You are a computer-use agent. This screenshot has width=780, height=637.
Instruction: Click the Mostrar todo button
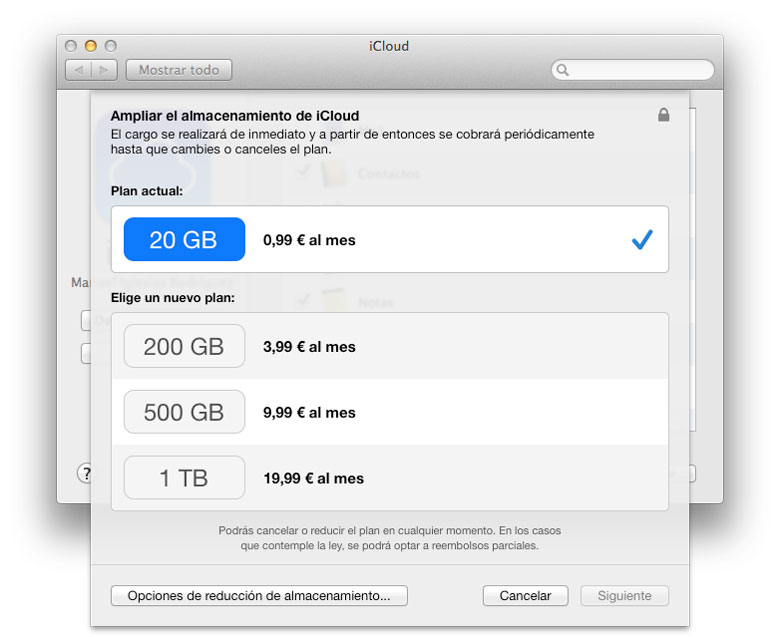point(179,70)
